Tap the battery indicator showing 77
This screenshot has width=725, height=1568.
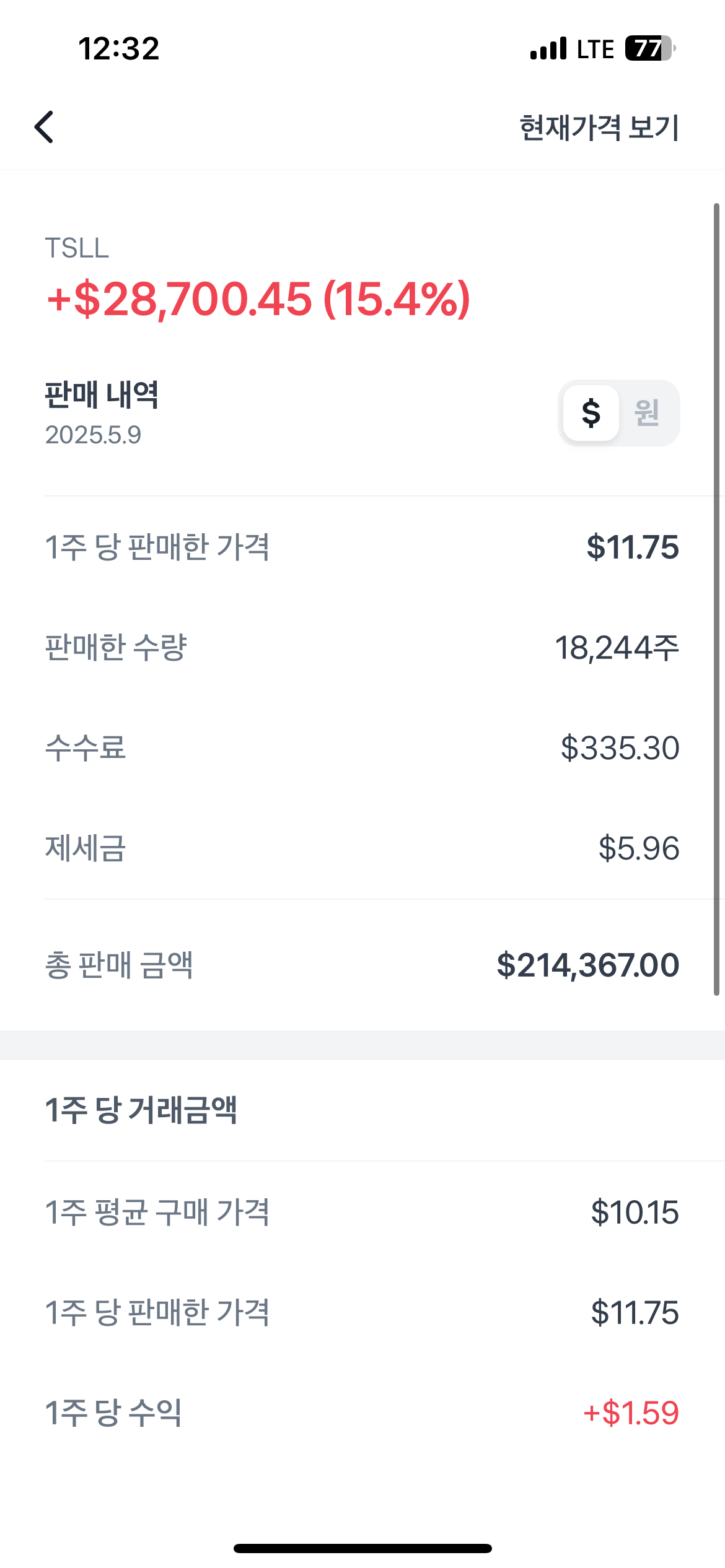tap(649, 48)
